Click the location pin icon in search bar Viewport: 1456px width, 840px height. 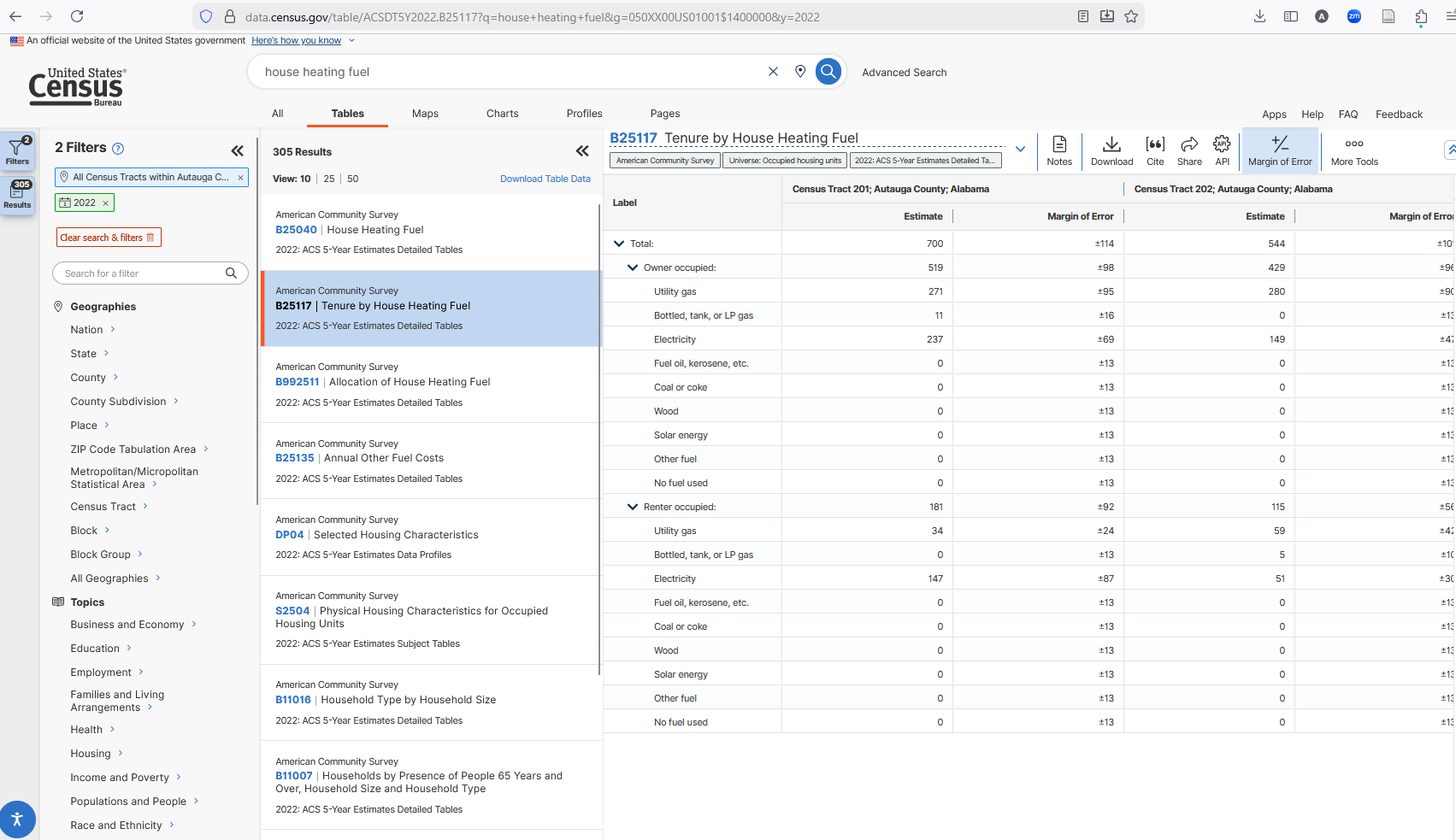(x=800, y=72)
